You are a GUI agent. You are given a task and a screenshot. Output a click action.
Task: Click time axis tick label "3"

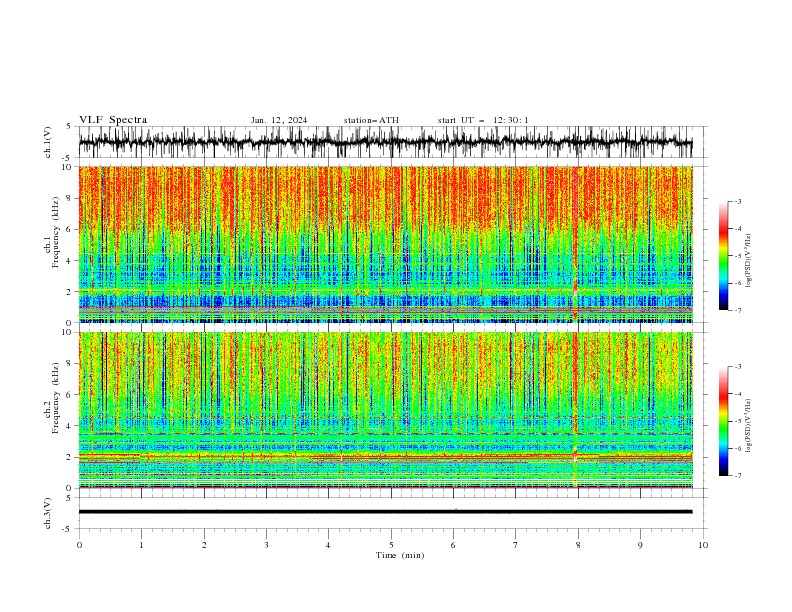tap(266, 545)
